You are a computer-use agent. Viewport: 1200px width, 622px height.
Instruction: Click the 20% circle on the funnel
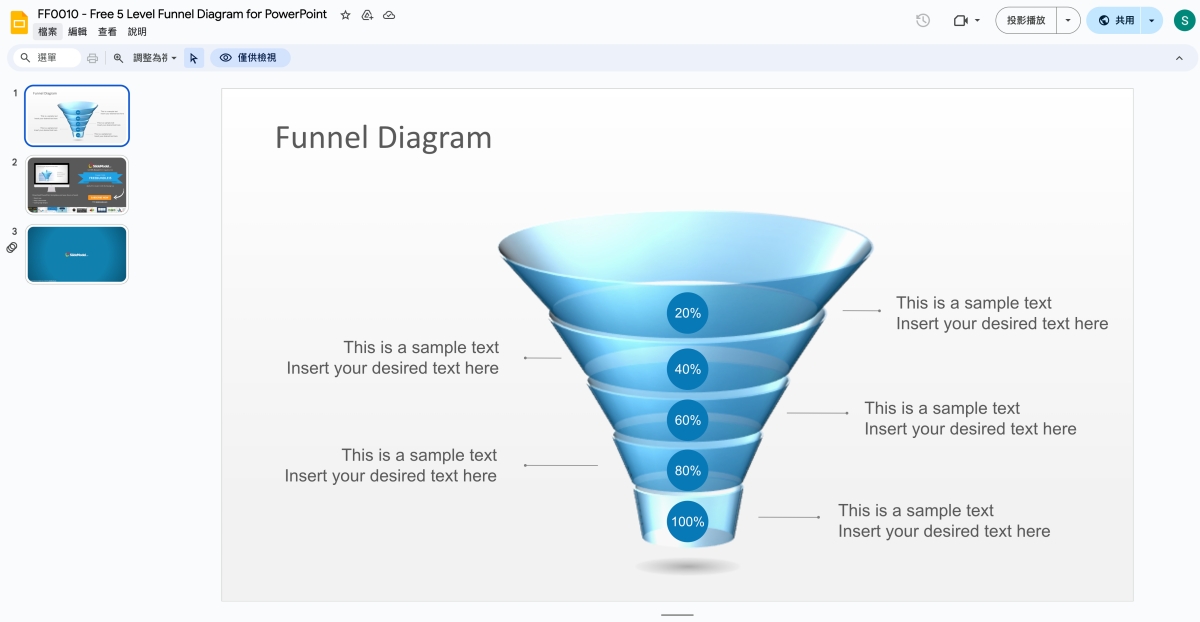(x=688, y=313)
